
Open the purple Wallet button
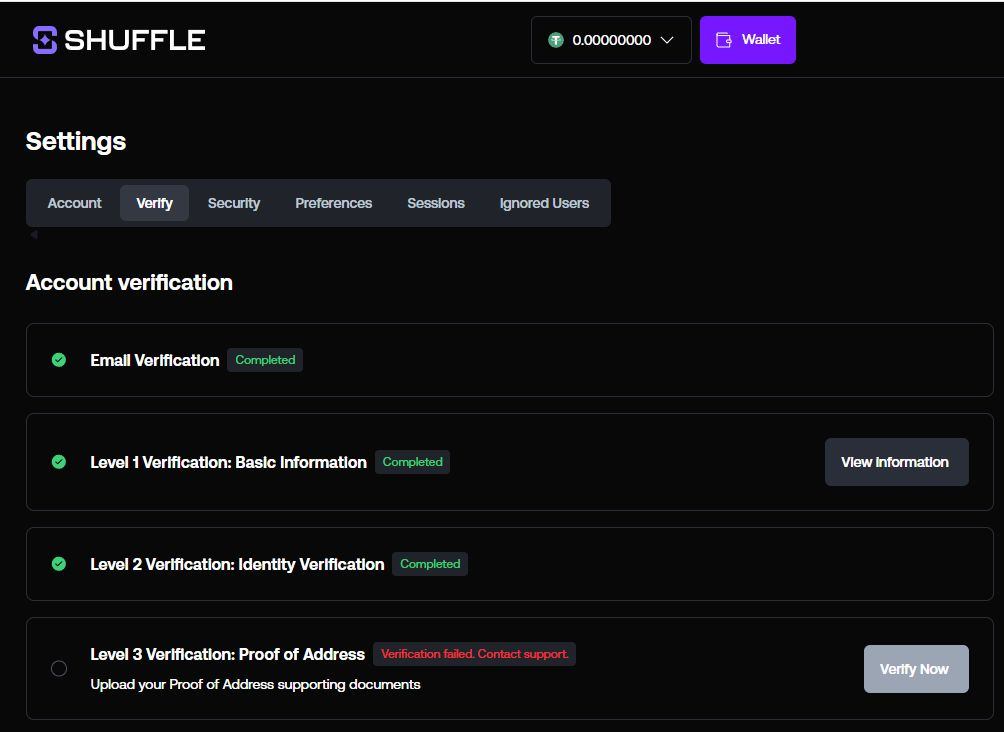pyautogui.click(x=748, y=40)
